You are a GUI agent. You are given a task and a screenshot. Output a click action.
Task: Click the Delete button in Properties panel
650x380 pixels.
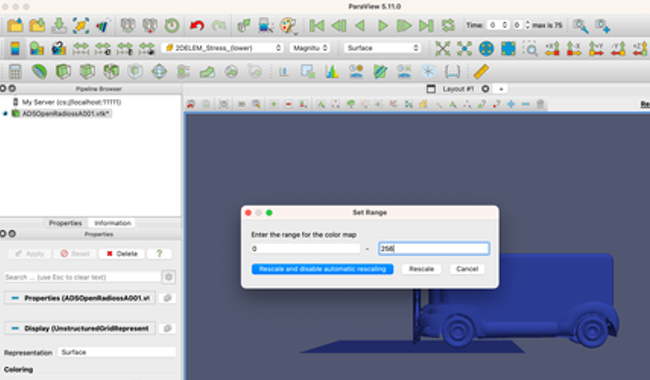click(x=121, y=254)
